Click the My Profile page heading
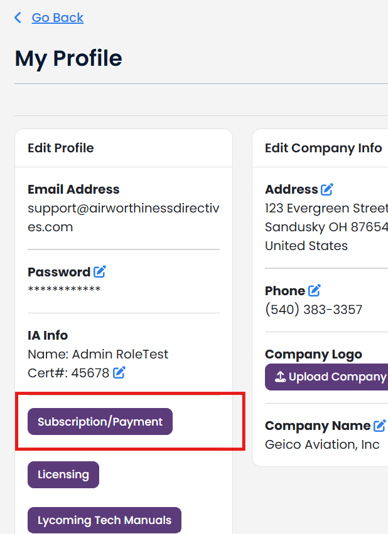 [68, 58]
